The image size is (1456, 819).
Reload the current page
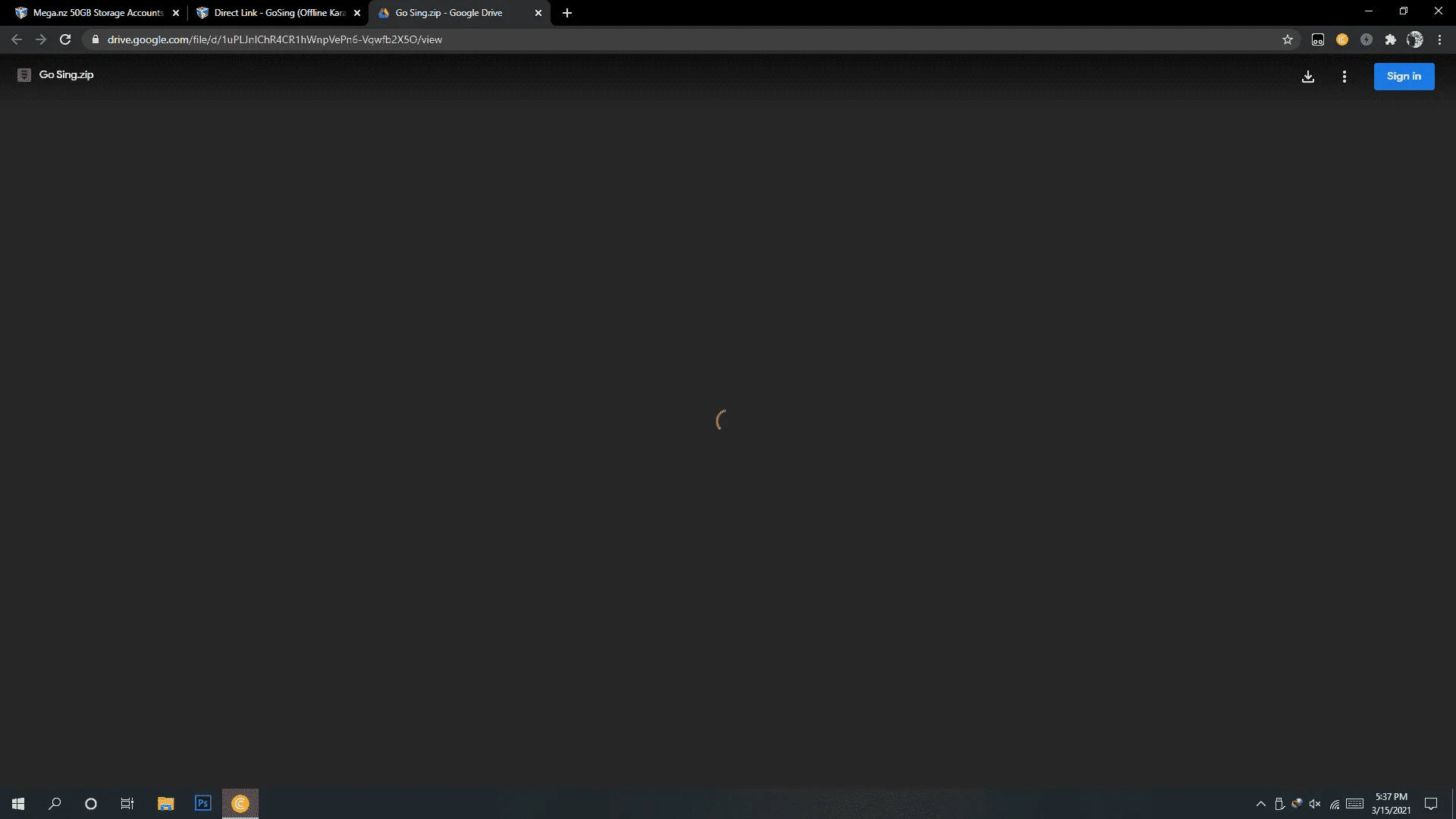click(65, 39)
